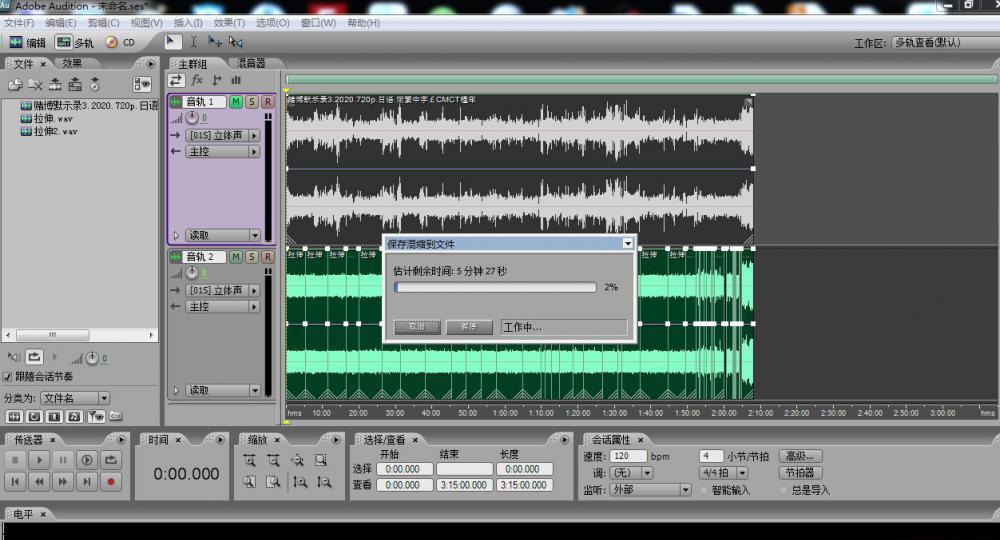Toggle Files panel show options eye icon
The width and height of the screenshot is (1000, 540).
coord(142,84)
